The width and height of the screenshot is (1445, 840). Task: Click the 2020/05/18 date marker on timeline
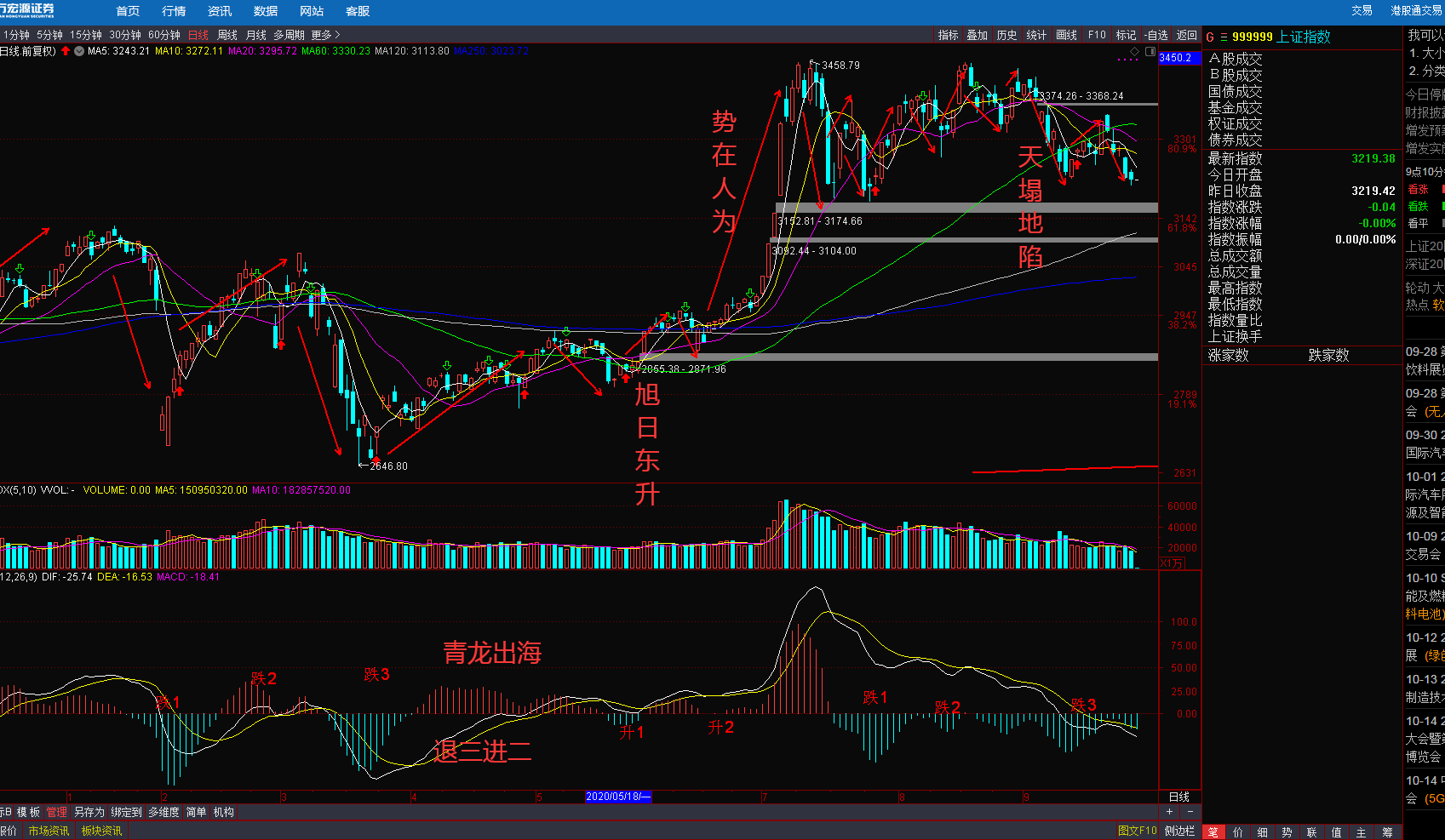(x=618, y=797)
